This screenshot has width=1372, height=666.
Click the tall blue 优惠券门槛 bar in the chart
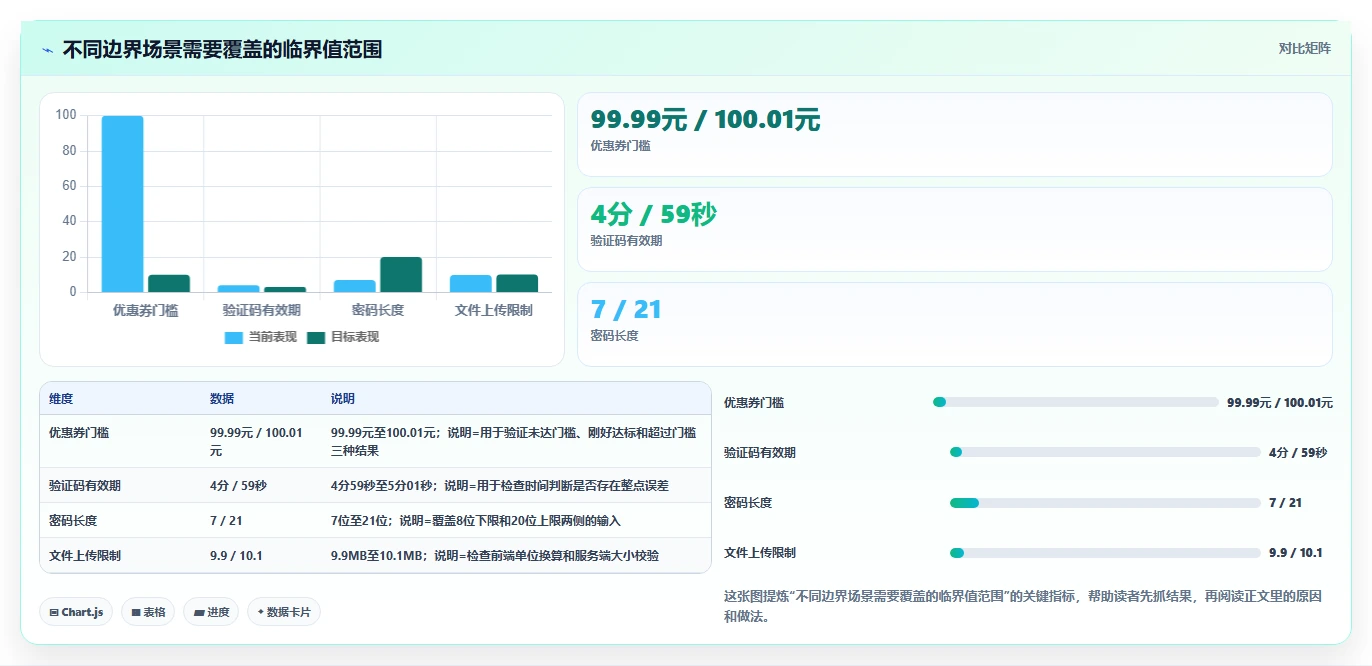click(122, 204)
